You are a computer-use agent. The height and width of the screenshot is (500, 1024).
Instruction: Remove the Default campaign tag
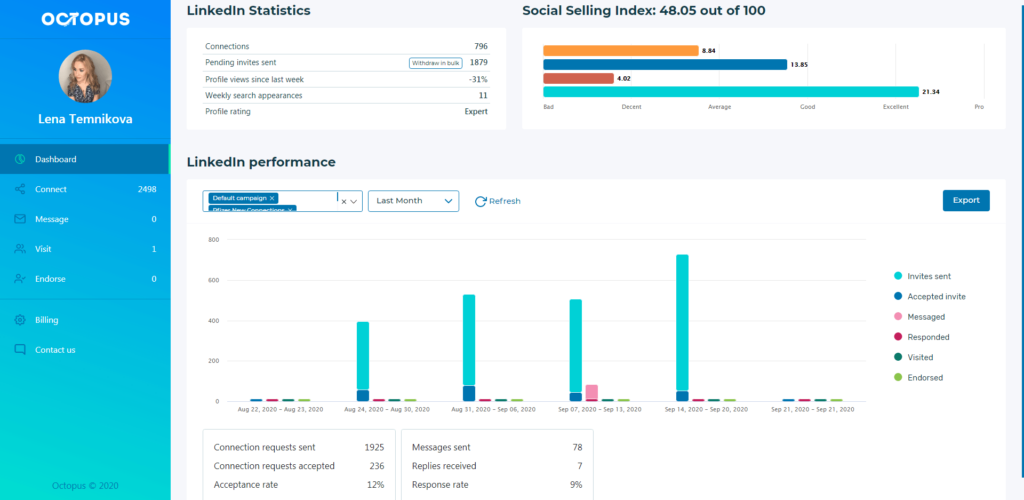[272, 198]
